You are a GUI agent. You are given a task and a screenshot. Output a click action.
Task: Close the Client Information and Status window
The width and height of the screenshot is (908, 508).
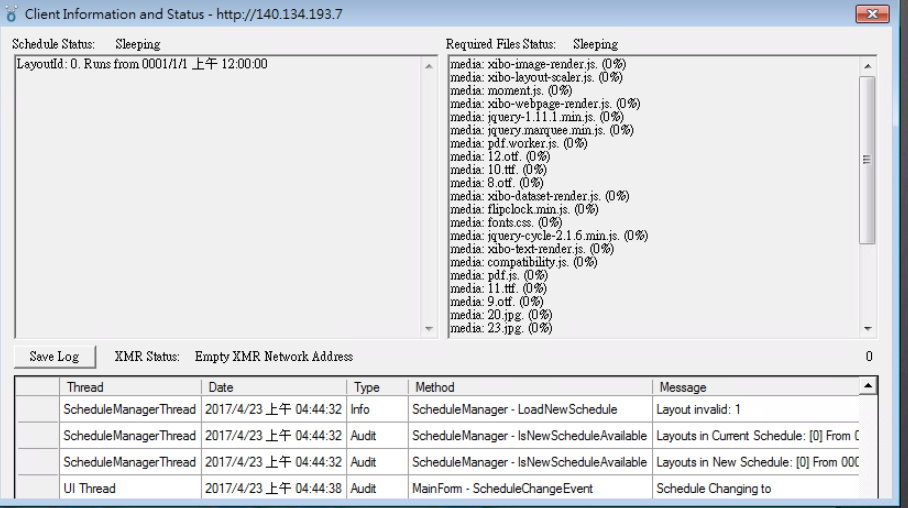click(872, 14)
